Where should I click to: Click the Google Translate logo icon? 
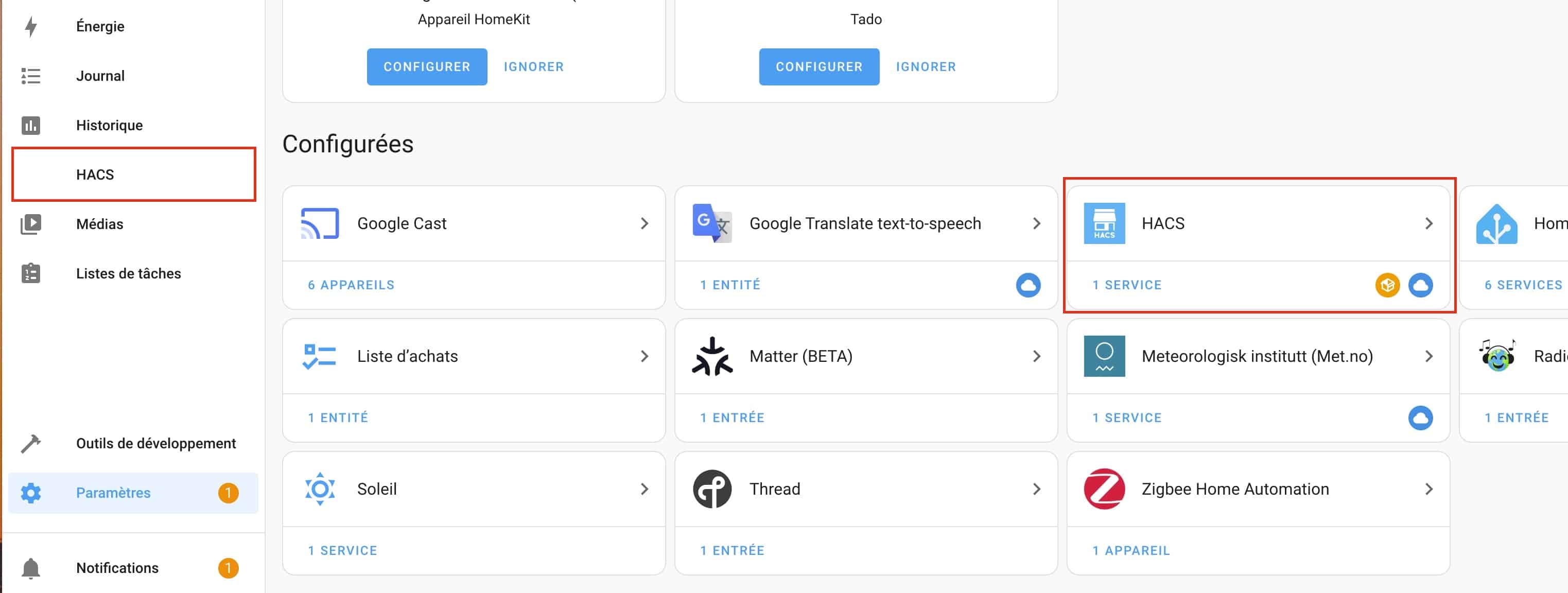[711, 223]
